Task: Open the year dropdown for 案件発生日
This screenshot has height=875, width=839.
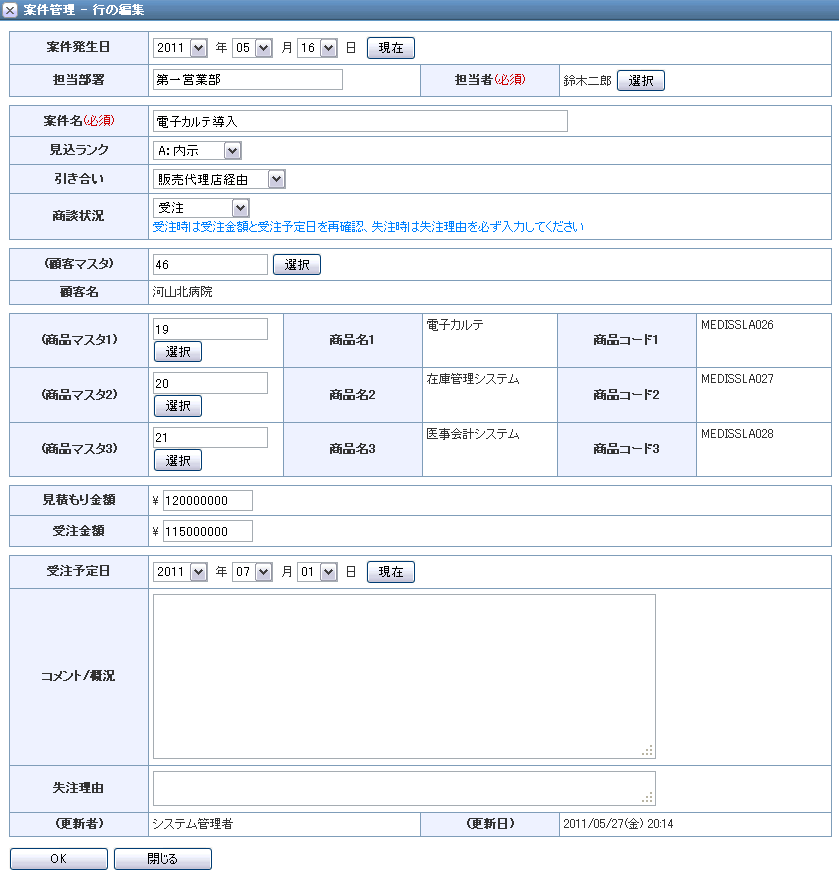Action: pos(180,48)
